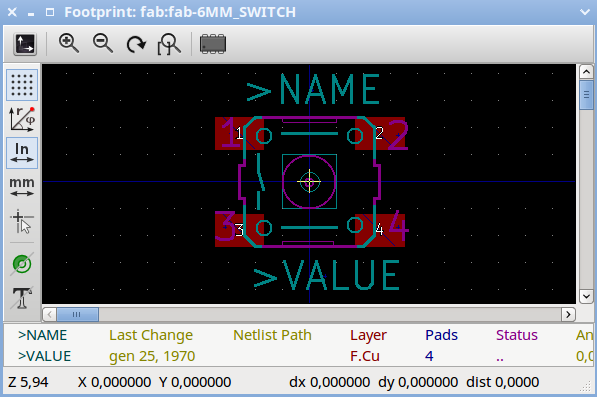This screenshot has height=397, width=597.
Task: Click the F.Cu layer value
Action: tap(365, 356)
